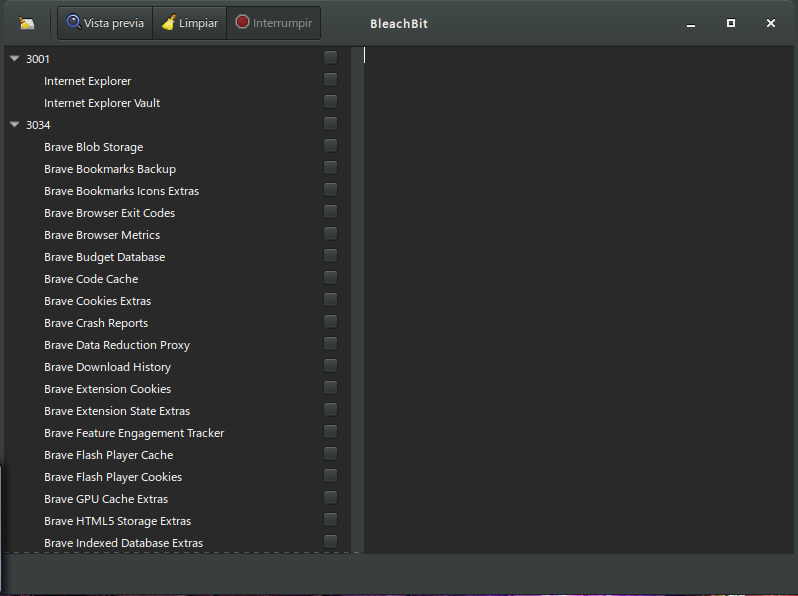Enable Brave Flash Player Cookies checkbox
This screenshot has width=798, height=596.
(330, 475)
